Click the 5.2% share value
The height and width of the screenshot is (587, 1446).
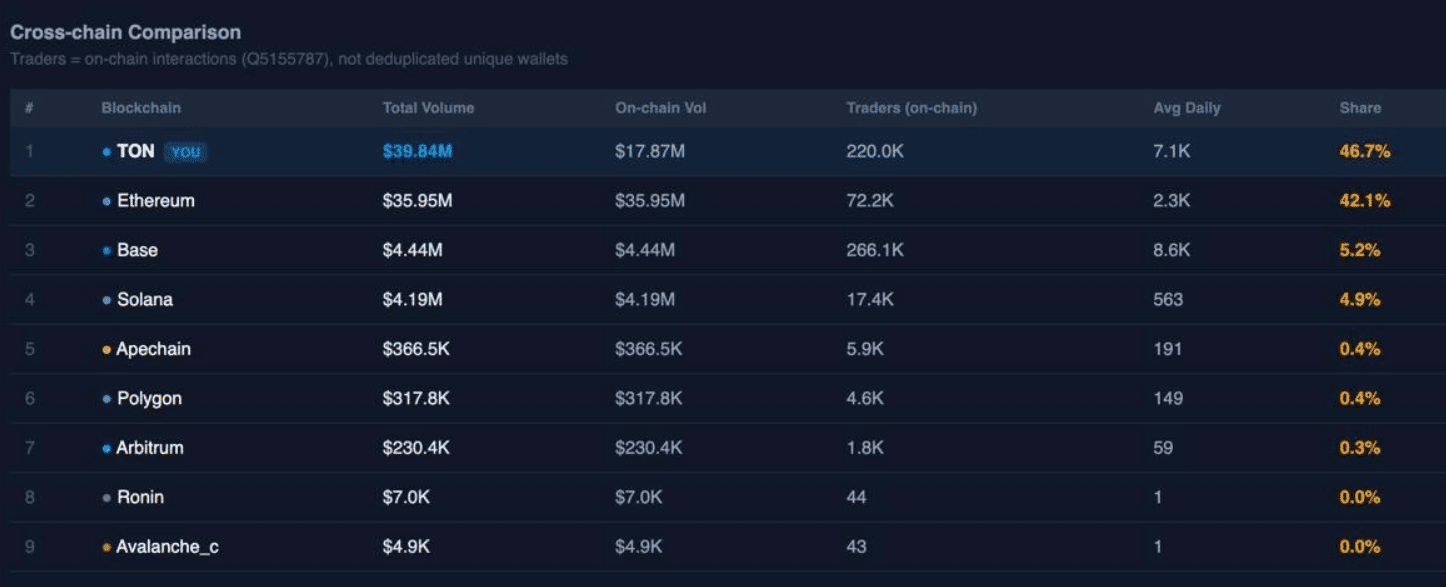coord(1360,250)
